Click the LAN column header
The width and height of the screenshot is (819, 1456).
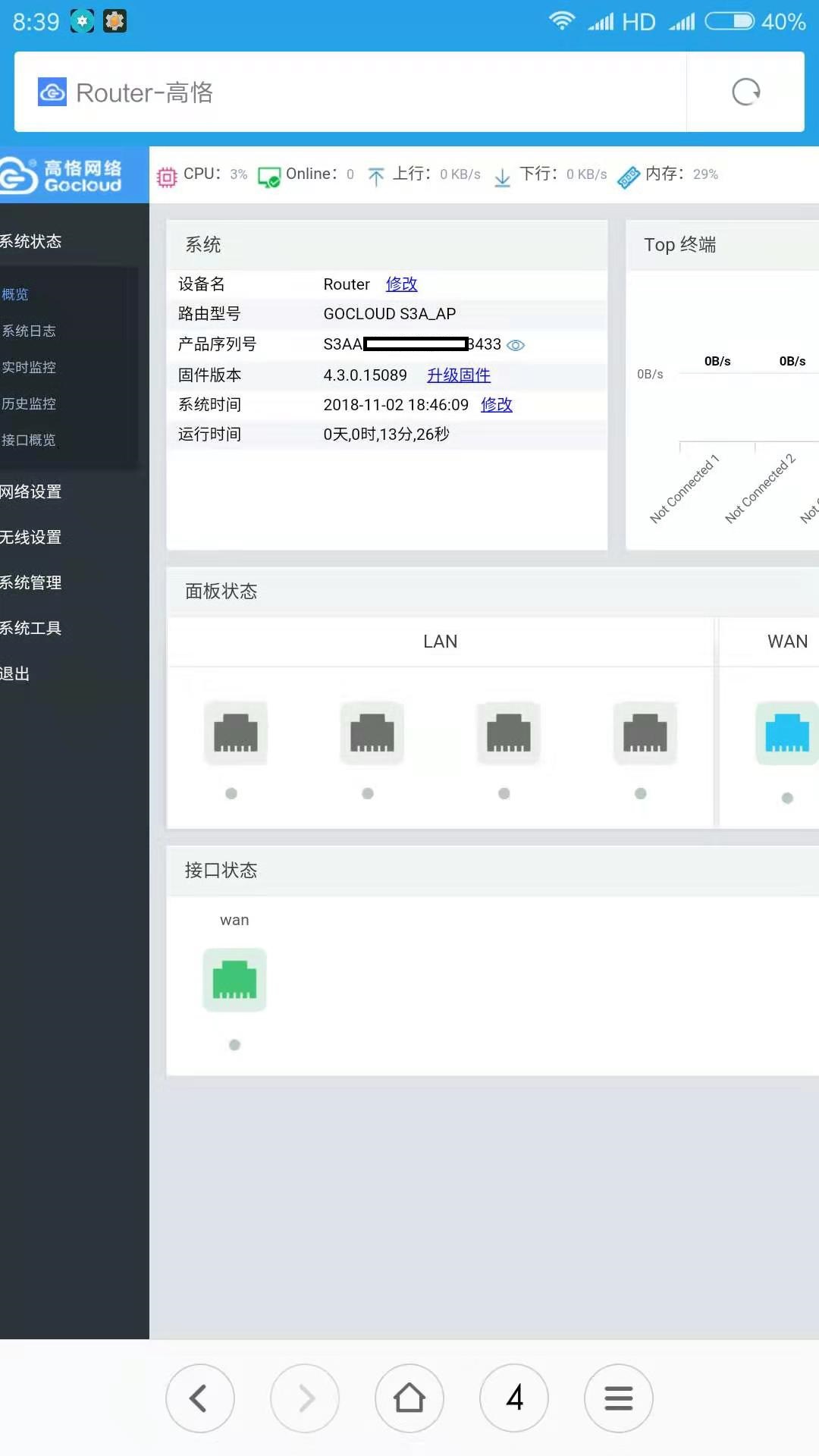click(x=440, y=642)
